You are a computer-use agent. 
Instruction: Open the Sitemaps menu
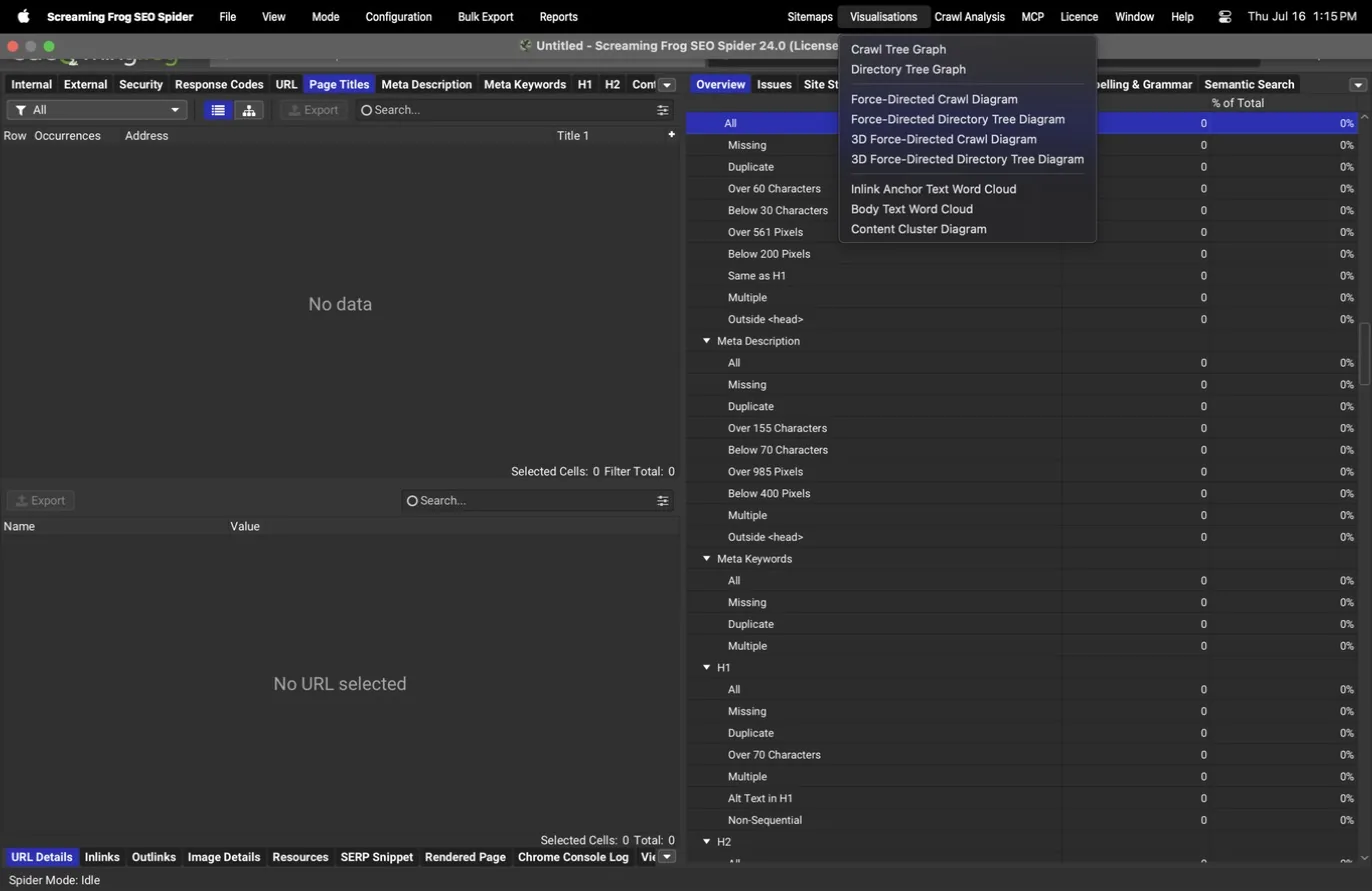click(x=810, y=17)
